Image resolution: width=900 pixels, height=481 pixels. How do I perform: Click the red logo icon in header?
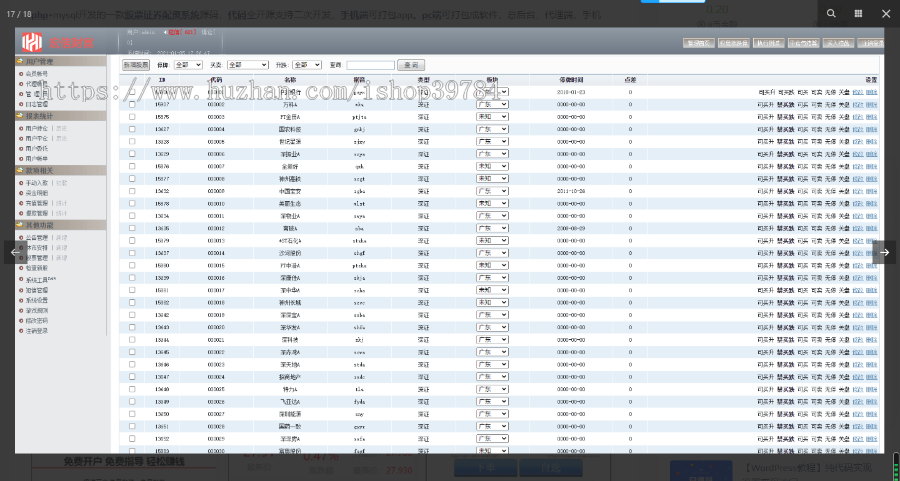(33, 41)
